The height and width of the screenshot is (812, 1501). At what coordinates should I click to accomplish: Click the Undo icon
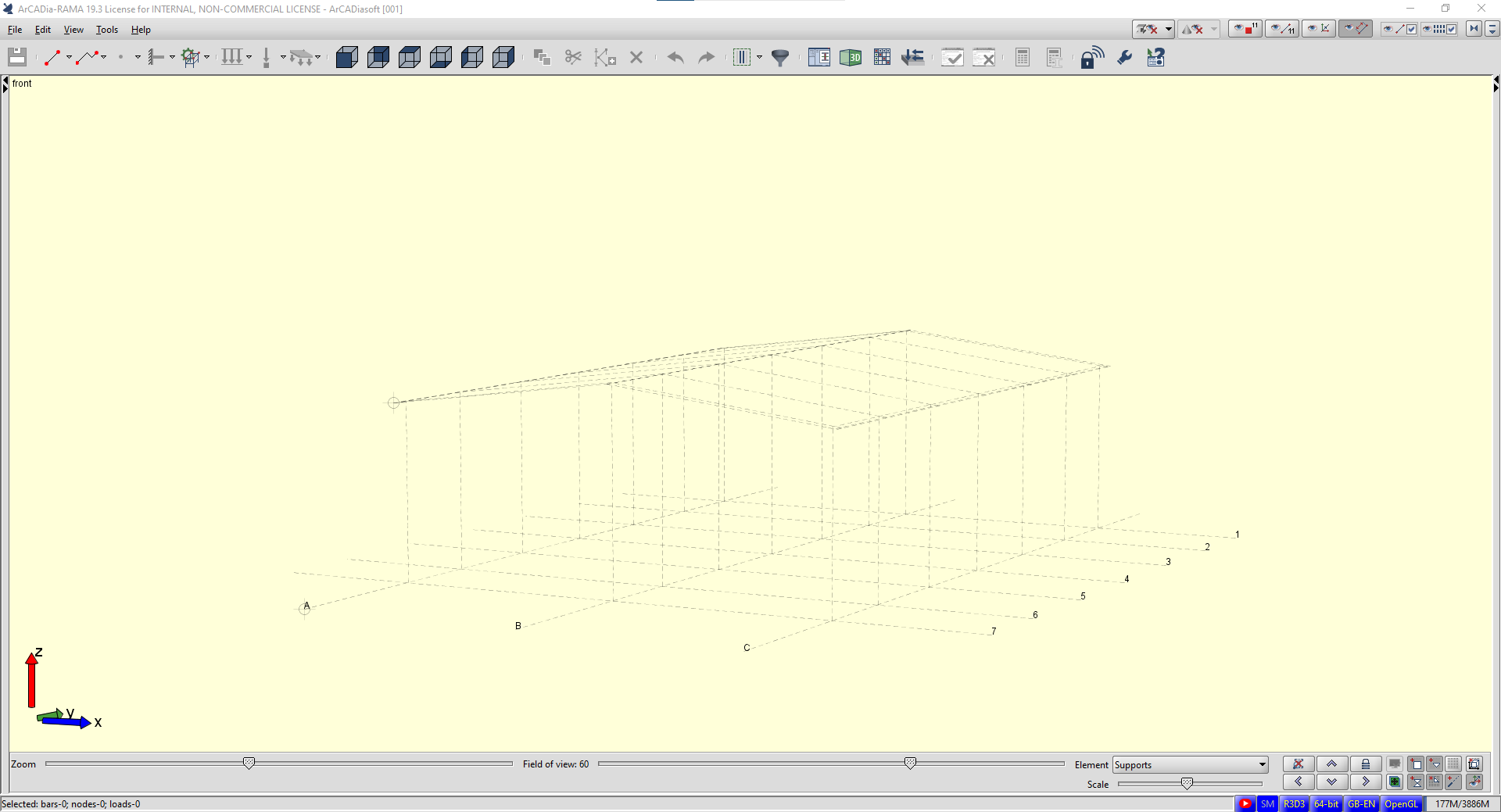coord(675,57)
